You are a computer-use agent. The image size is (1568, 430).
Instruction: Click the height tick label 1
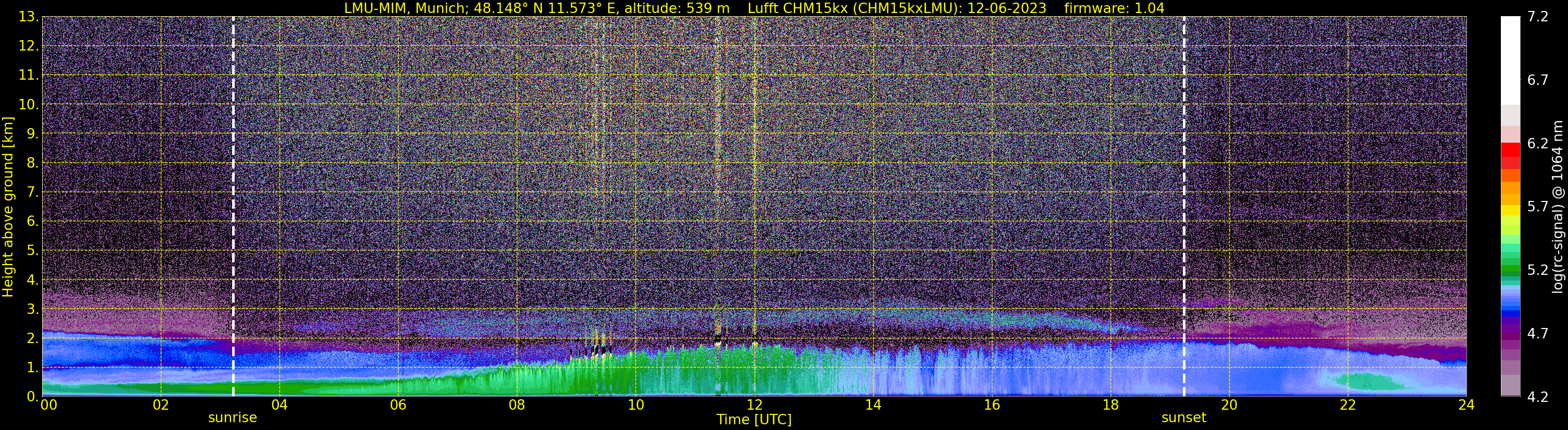point(33,367)
